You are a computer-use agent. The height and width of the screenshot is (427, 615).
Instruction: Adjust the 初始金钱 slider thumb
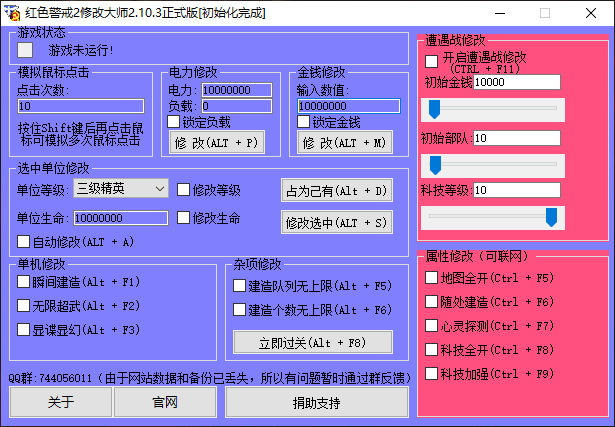coord(434,109)
